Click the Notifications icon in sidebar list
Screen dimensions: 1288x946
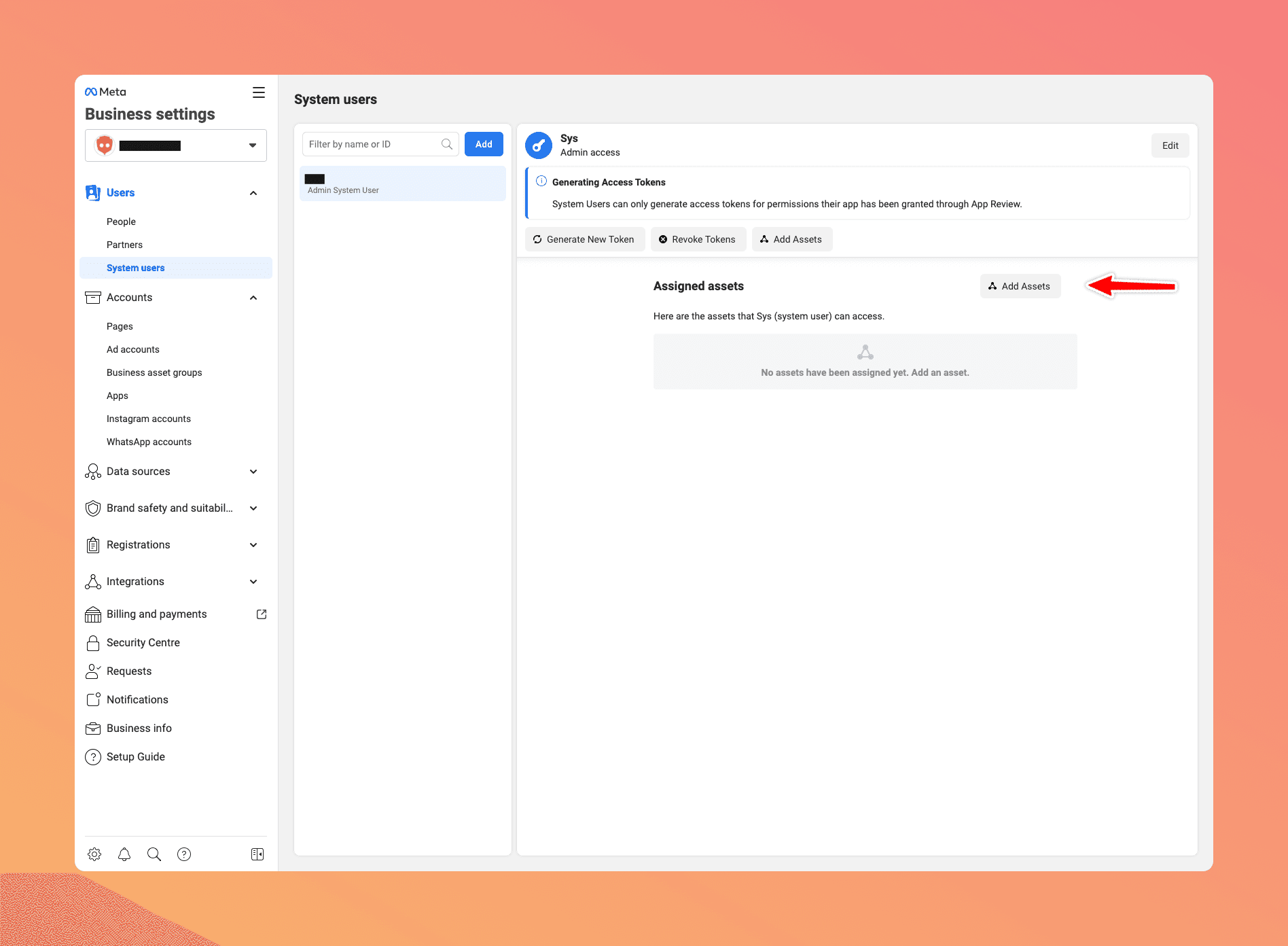click(x=93, y=700)
